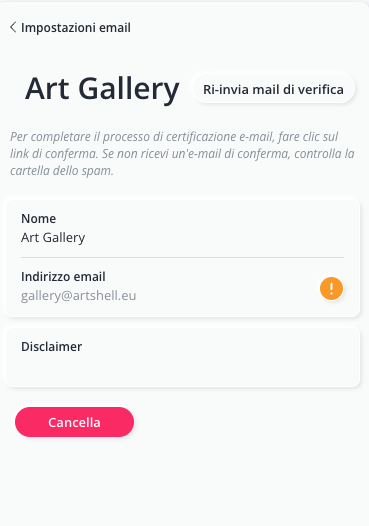Click the red Cancella button
Image resolution: width=369 pixels, height=526 pixels.
[x=74, y=422]
